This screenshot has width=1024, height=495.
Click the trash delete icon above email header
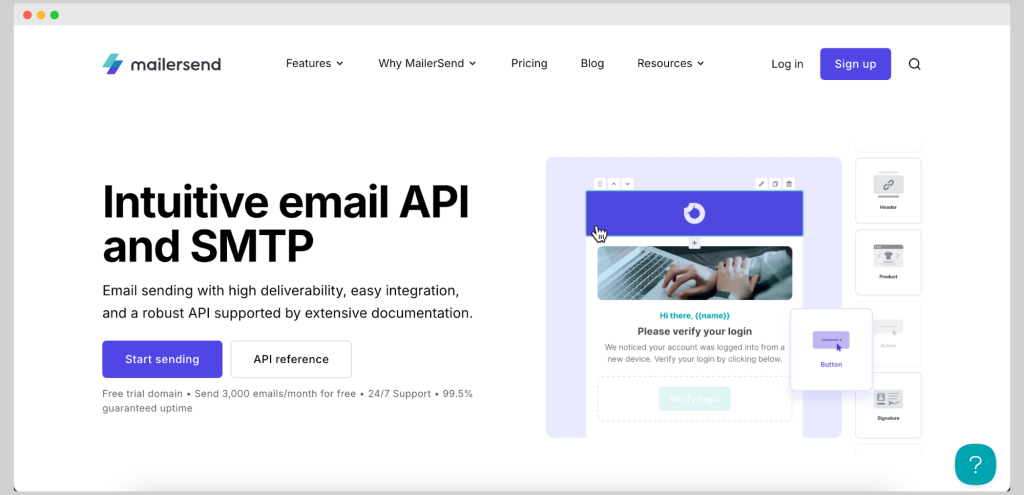pos(789,184)
